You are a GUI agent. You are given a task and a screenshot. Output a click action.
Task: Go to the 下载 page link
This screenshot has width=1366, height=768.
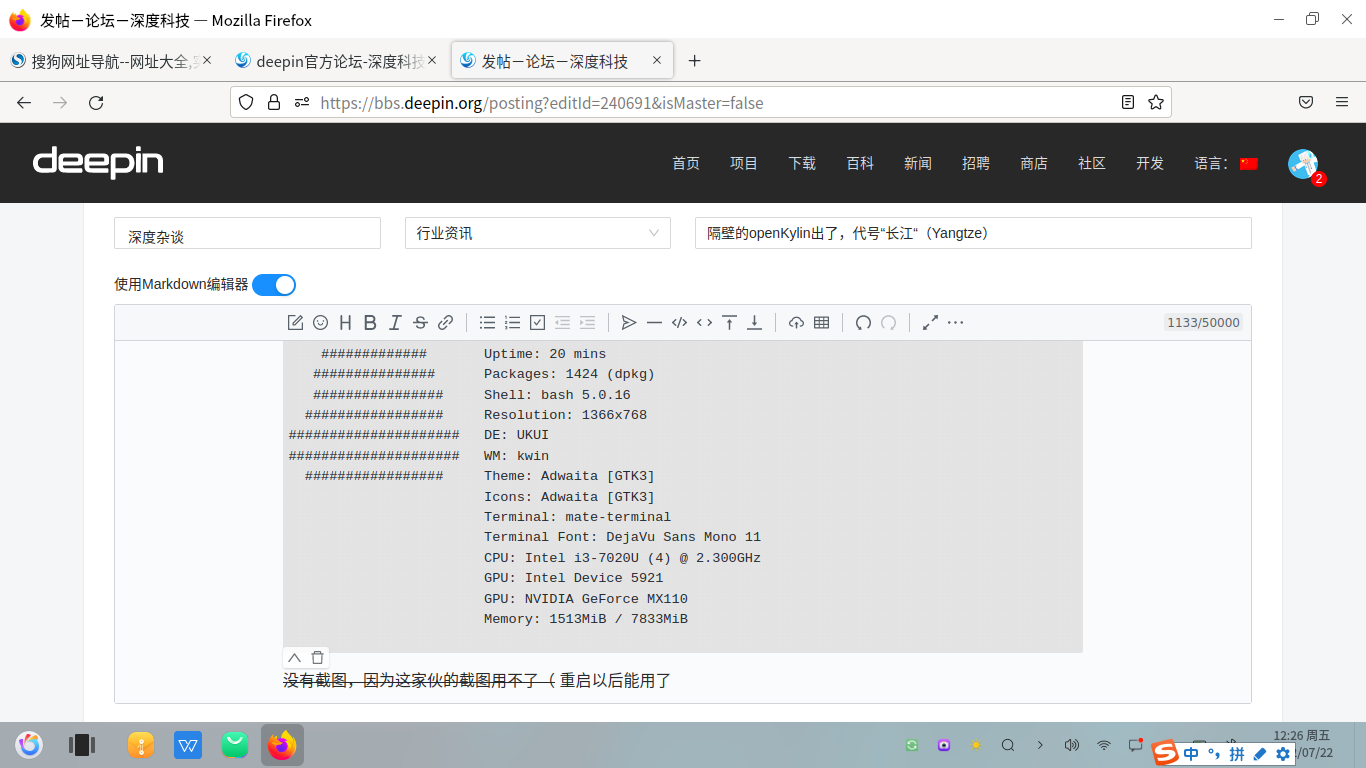pyautogui.click(x=801, y=163)
